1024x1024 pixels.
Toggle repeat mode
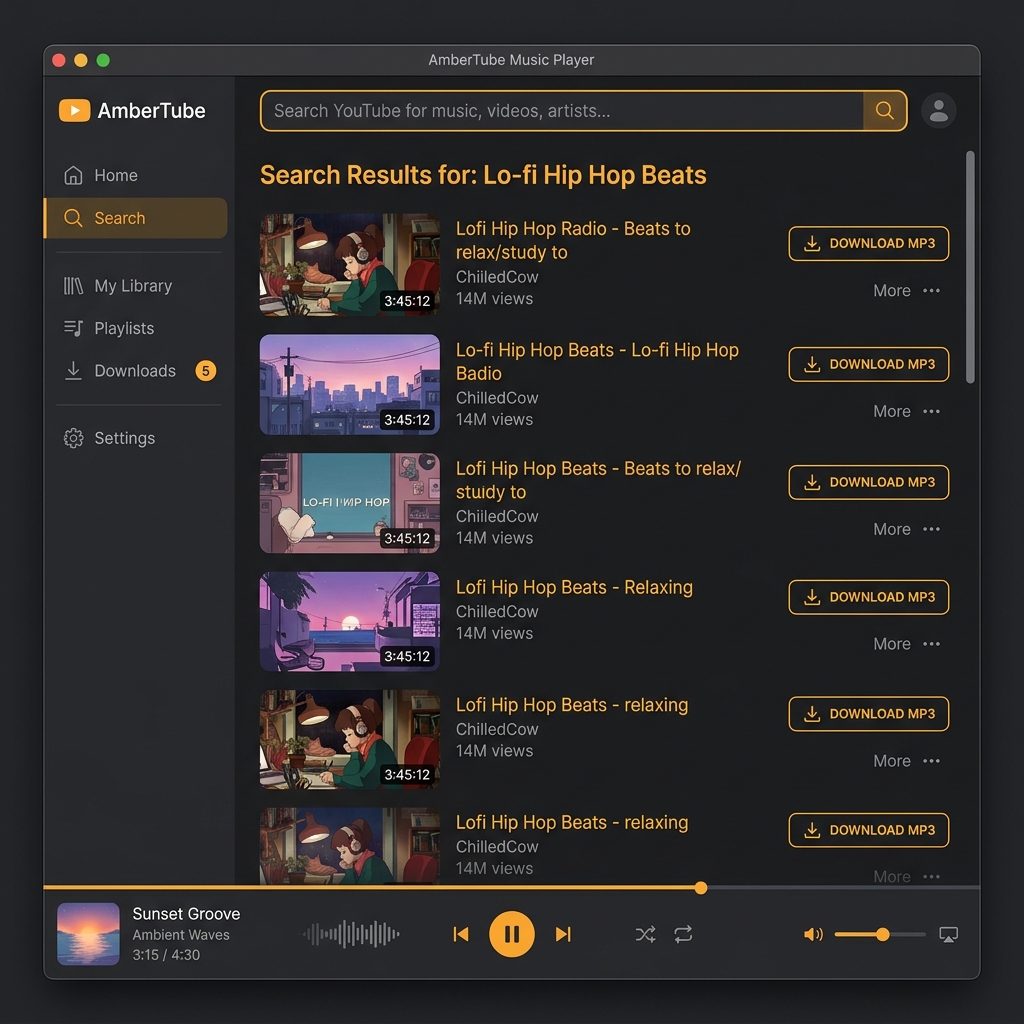(683, 935)
